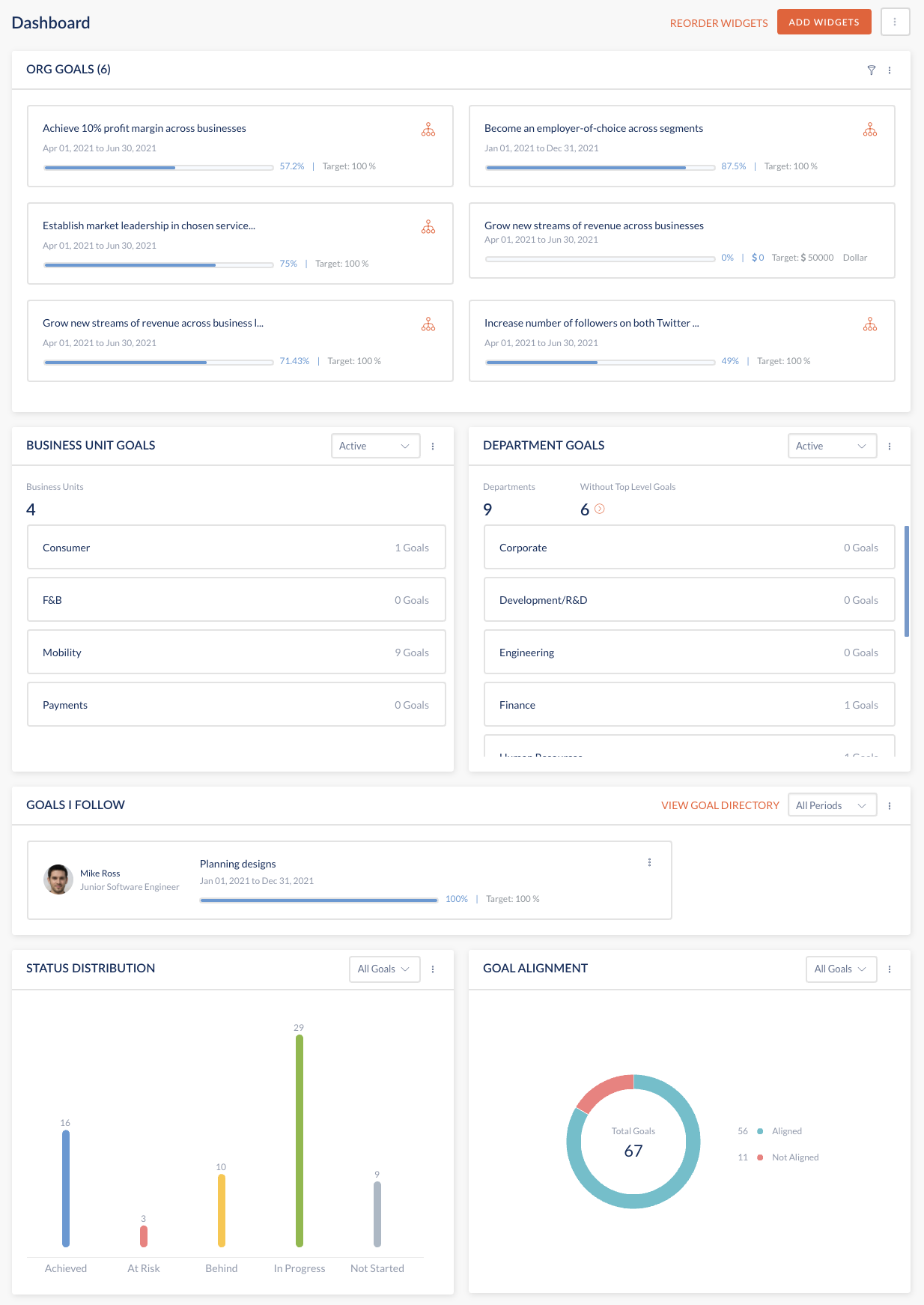Viewport: 924px width, 1305px height.
Task: Click hierarchy icon on Establish market leadership goal
Action: [x=428, y=227]
